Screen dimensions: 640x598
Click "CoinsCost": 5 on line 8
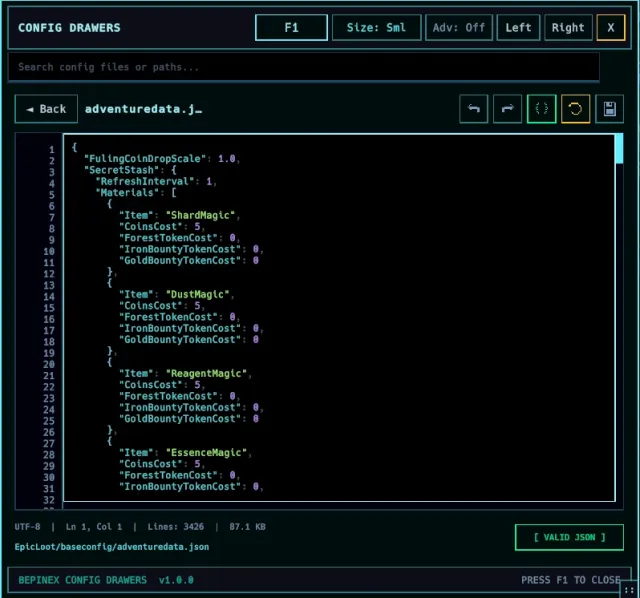[160, 227]
